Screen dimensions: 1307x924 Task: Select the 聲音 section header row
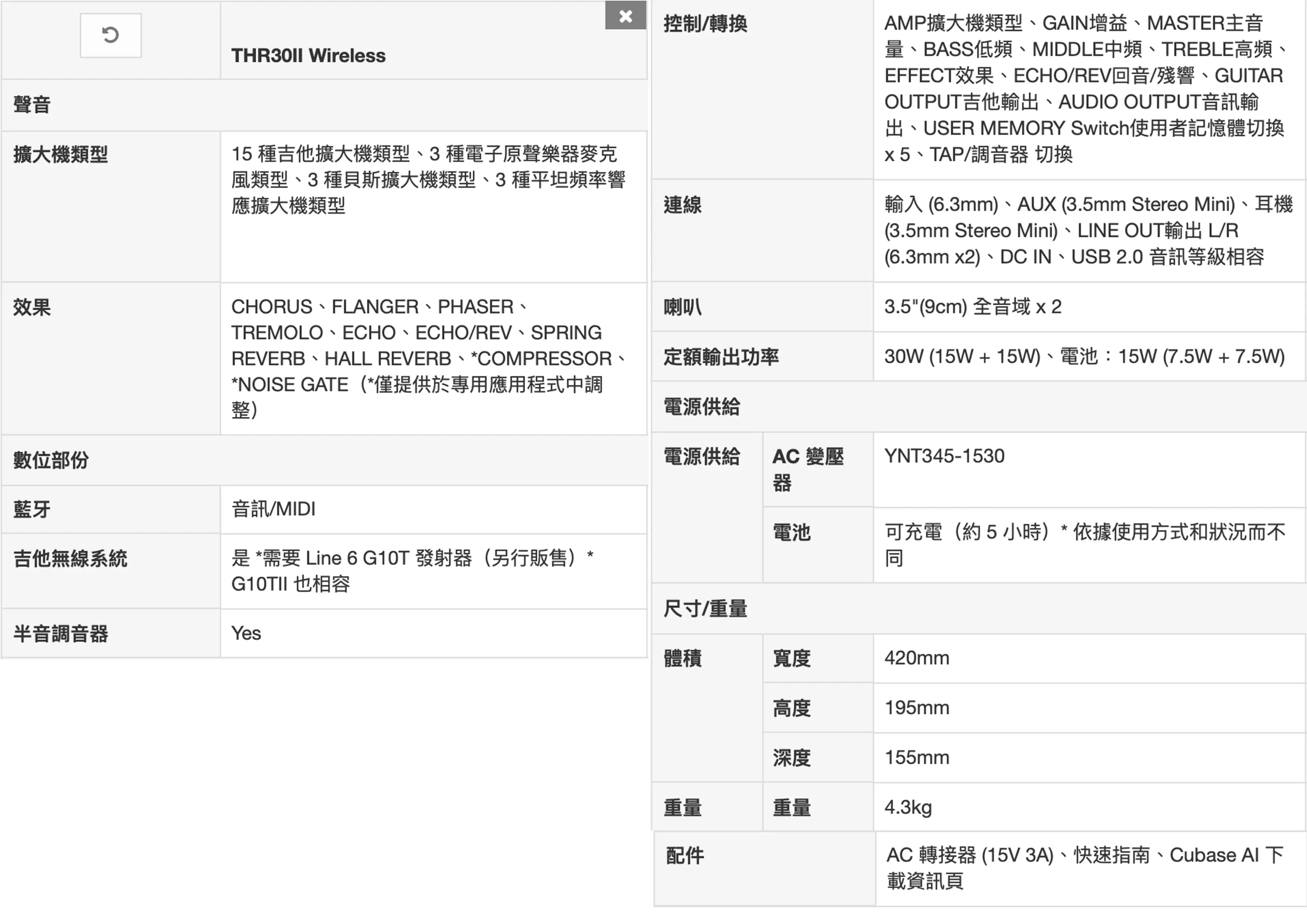click(x=31, y=104)
